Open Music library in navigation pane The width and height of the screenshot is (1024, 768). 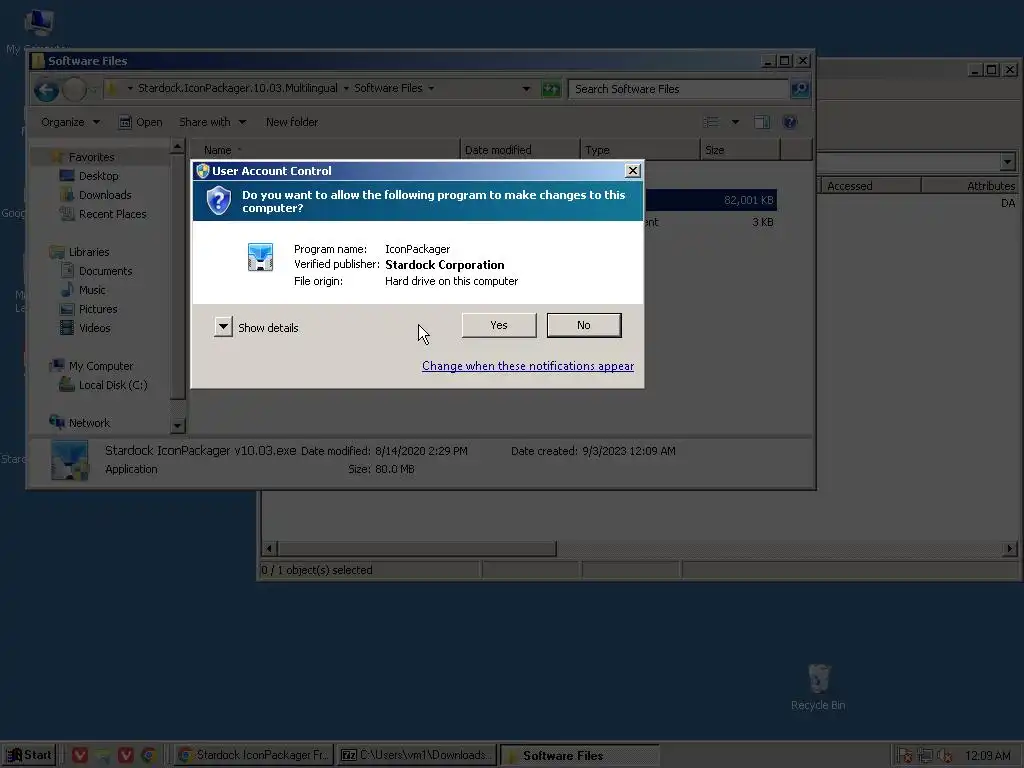click(x=92, y=289)
